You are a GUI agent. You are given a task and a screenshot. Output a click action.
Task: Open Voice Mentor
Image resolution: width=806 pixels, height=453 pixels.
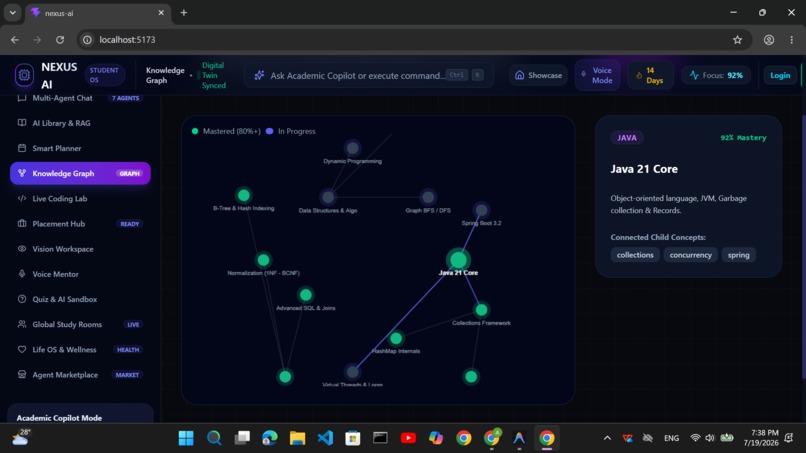pyautogui.click(x=80, y=274)
